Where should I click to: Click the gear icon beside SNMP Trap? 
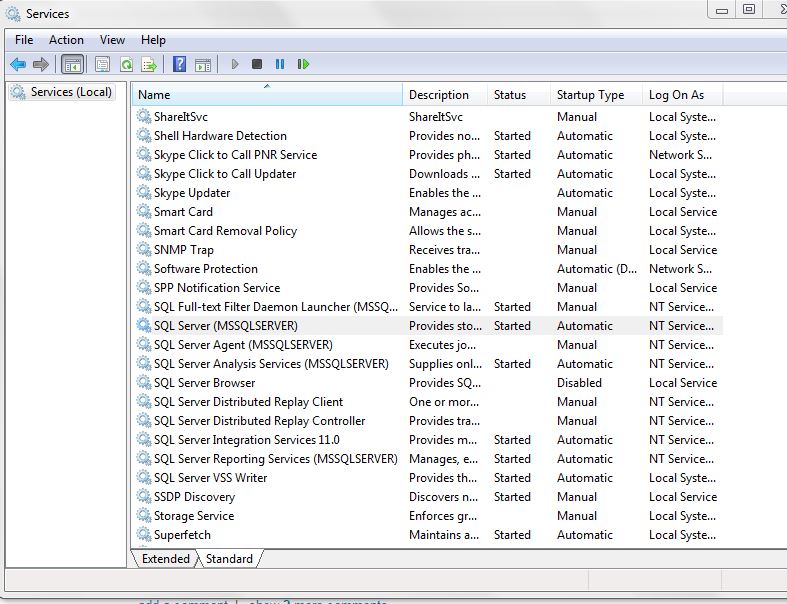(144, 250)
